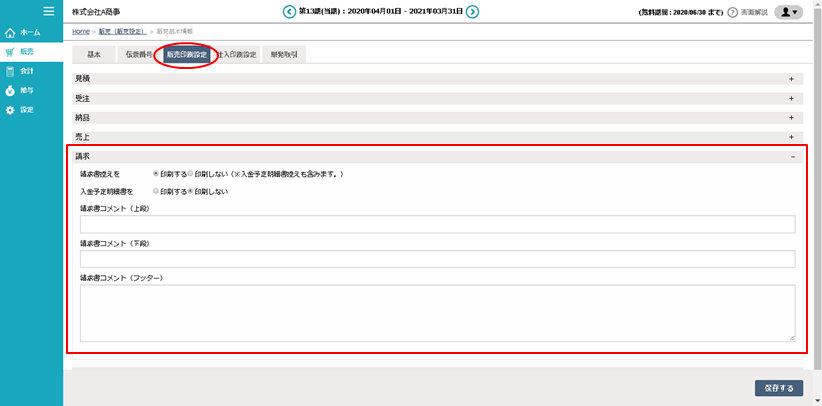
Task: Open the 会計 calculator icon
Action: pos(10,71)
